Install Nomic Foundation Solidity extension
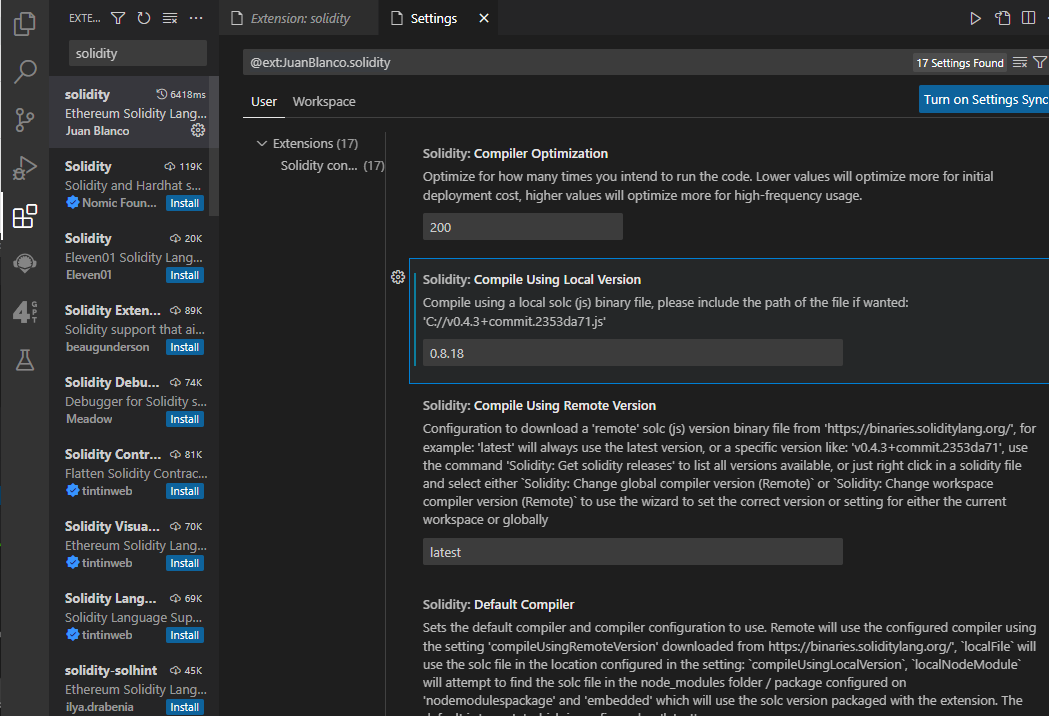This screenshot has width=1049, height=716. coord(185,203)
